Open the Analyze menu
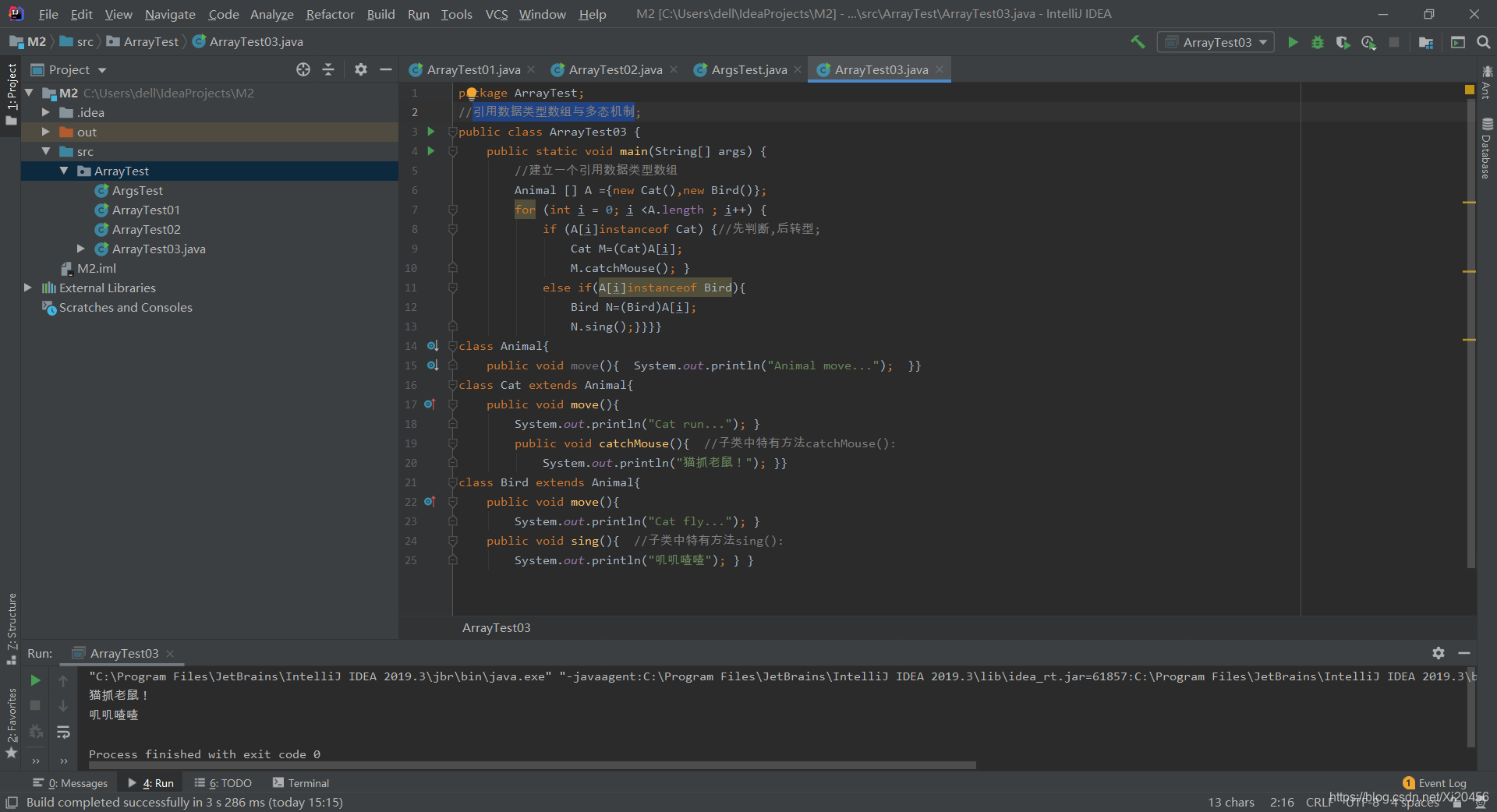Image resolution: width=1497 pixels, height=812 pixels. click(272, 14)
